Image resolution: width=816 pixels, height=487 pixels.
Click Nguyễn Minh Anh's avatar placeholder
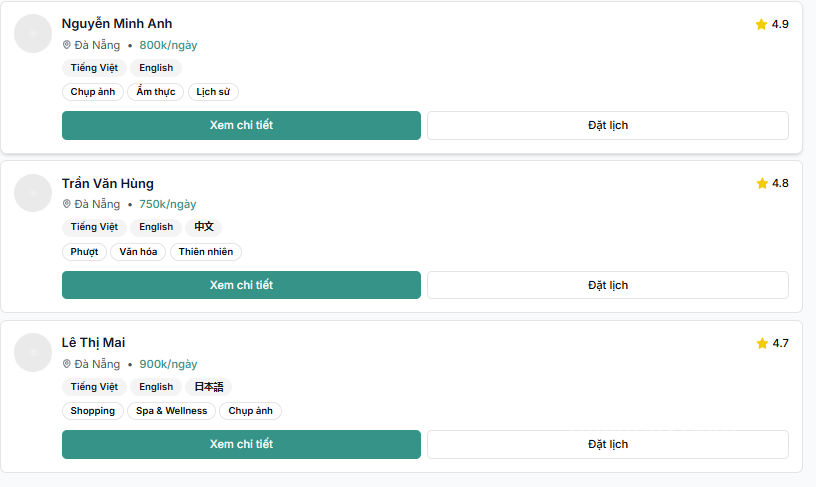tap(33, 33)
